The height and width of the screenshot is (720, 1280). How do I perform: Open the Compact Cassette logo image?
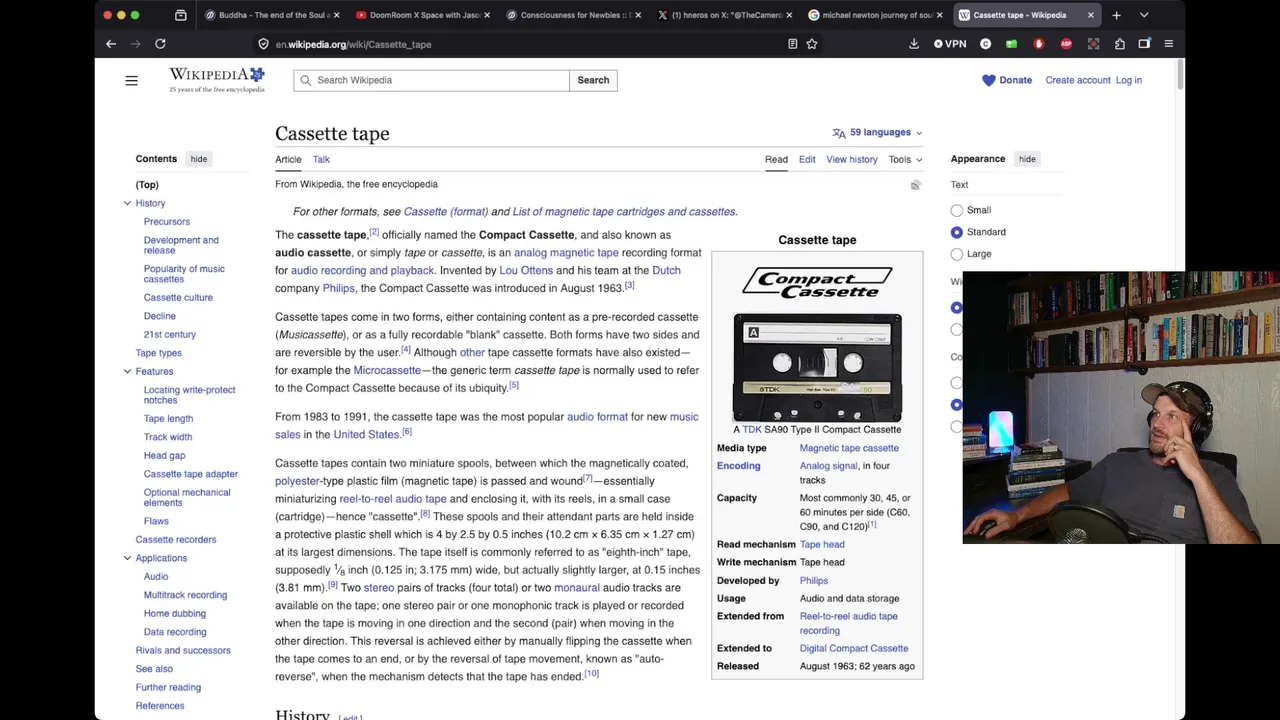(817, 281)
